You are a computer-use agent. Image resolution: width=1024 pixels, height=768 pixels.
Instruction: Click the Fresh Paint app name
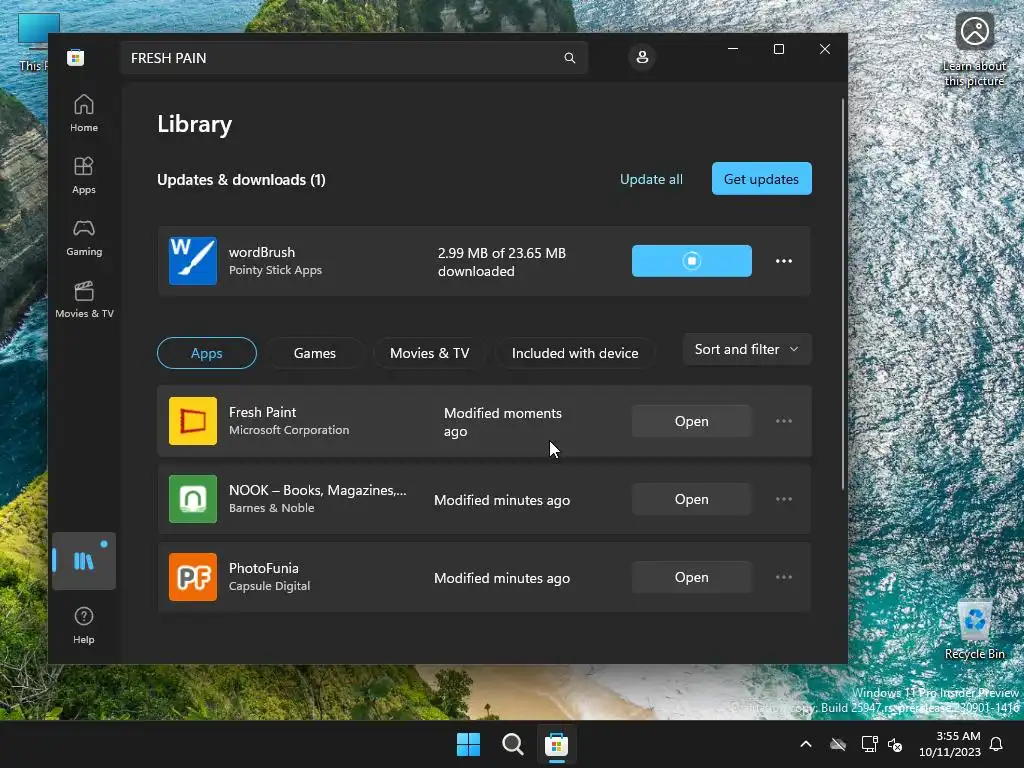point(263,412)
